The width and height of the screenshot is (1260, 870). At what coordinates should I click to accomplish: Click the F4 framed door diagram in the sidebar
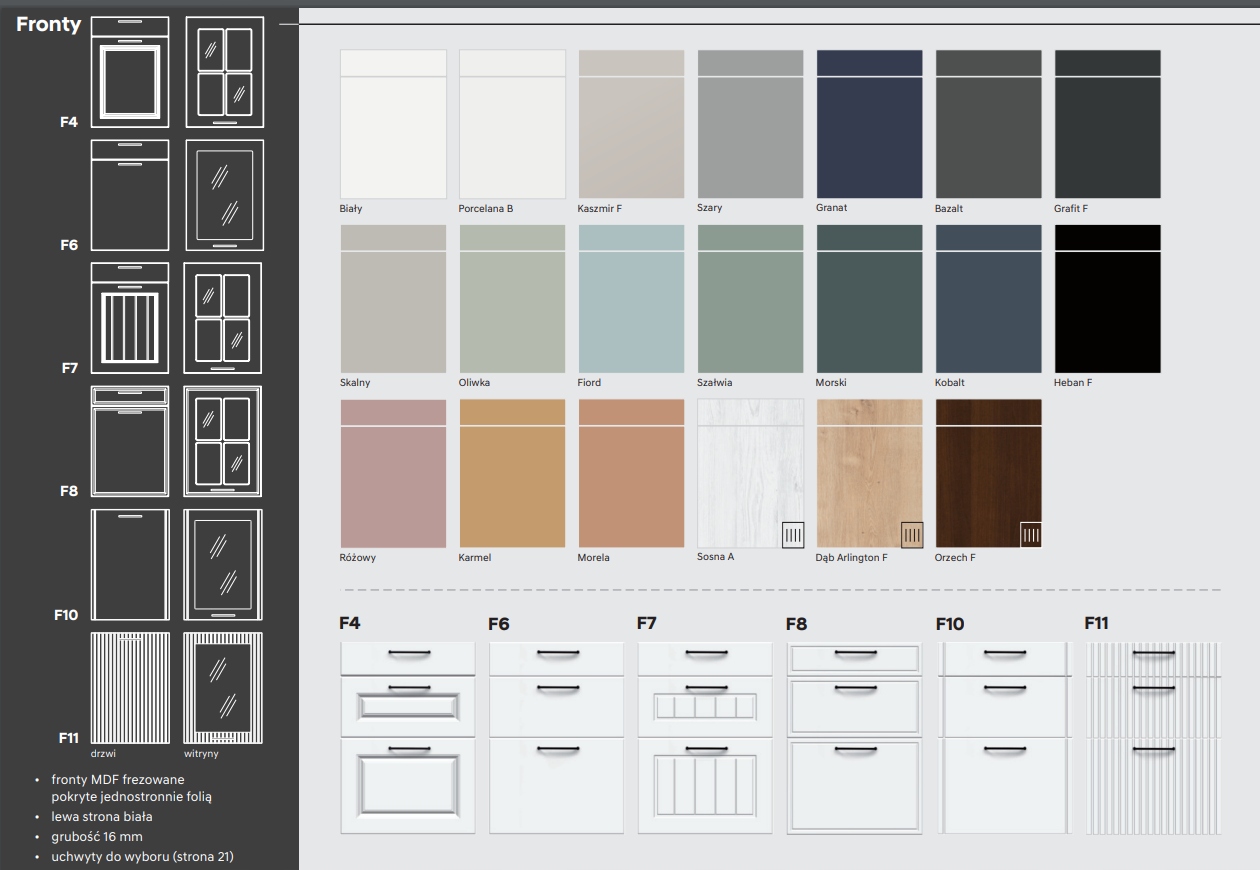[x=130, y=72]
